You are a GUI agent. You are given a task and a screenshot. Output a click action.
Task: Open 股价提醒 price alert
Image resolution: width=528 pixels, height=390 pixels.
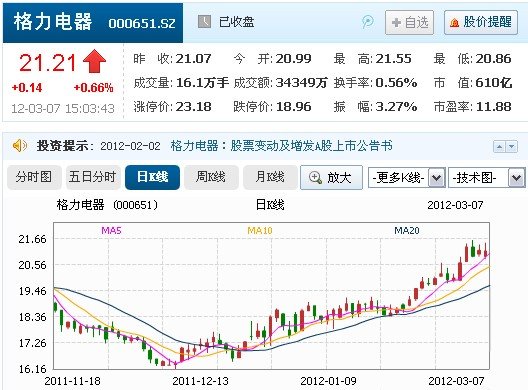tap(481, 23)
